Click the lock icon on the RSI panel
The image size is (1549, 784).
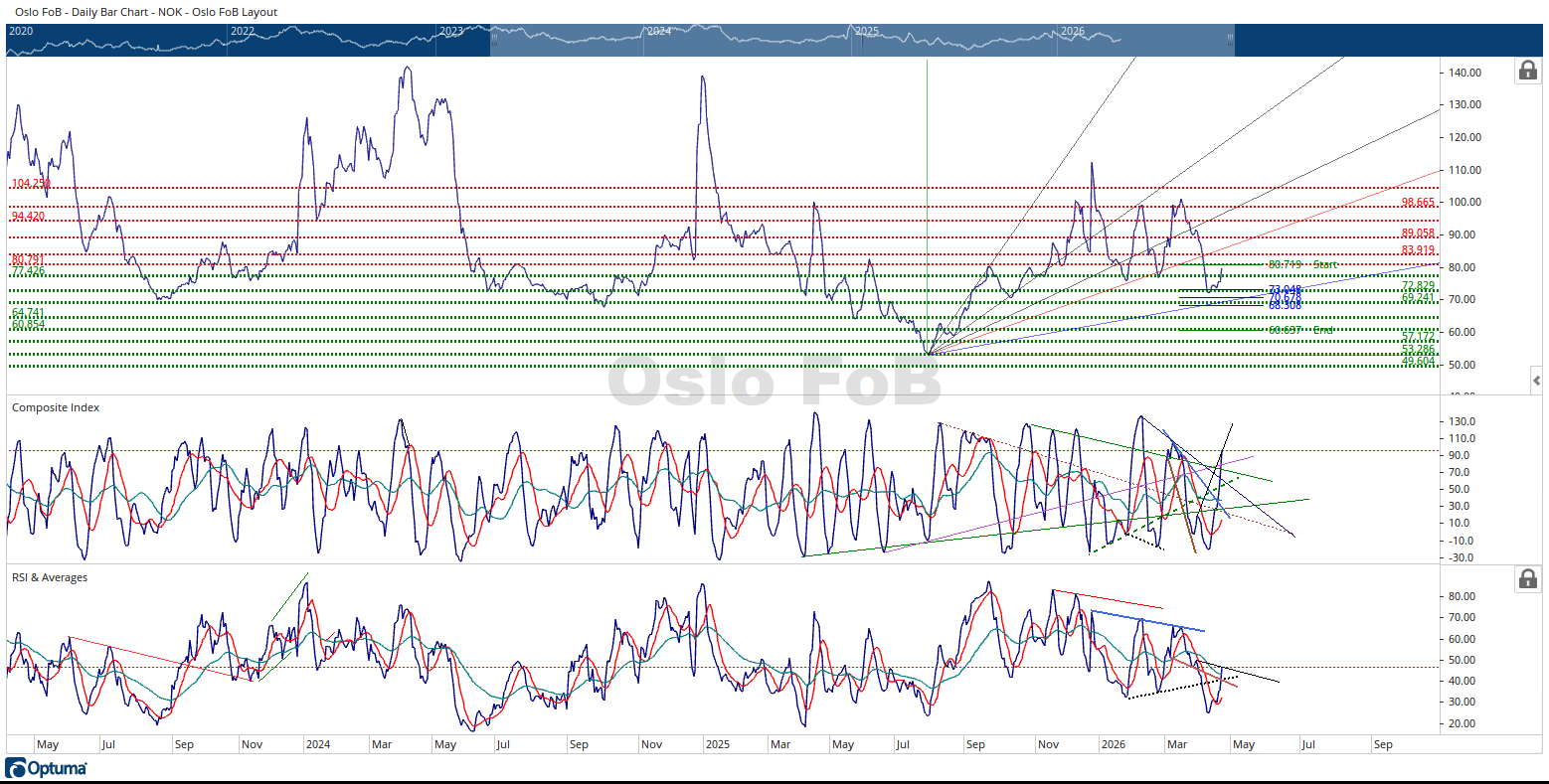coord(1527,578)
